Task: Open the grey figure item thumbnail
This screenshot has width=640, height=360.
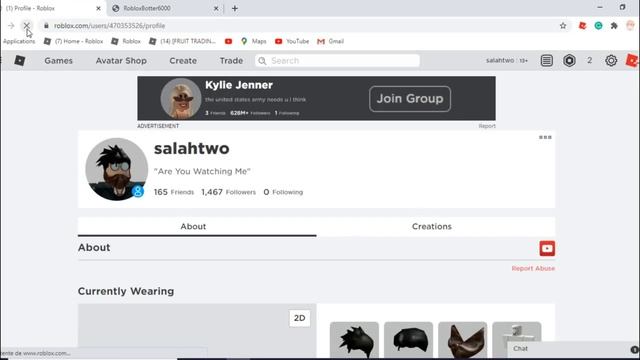Action: click(x=517, y=333)
